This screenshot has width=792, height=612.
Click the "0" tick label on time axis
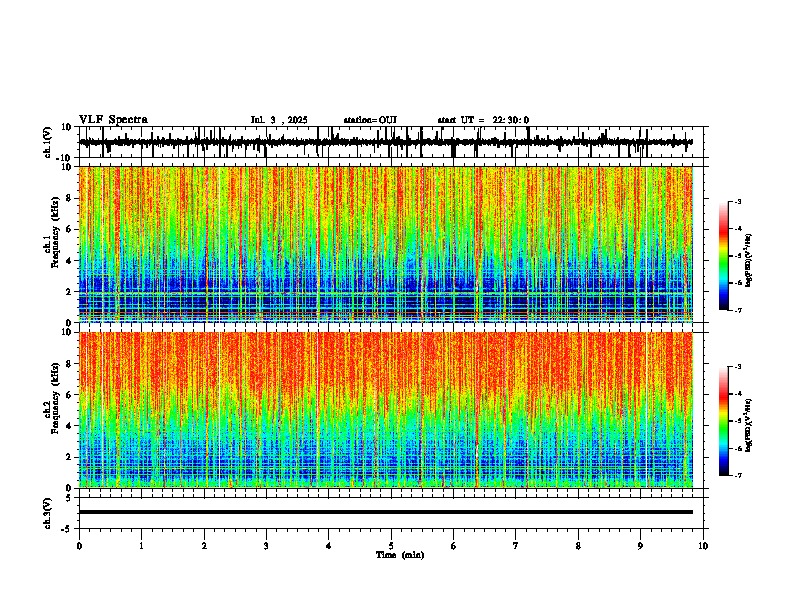[x=79, y=546]
